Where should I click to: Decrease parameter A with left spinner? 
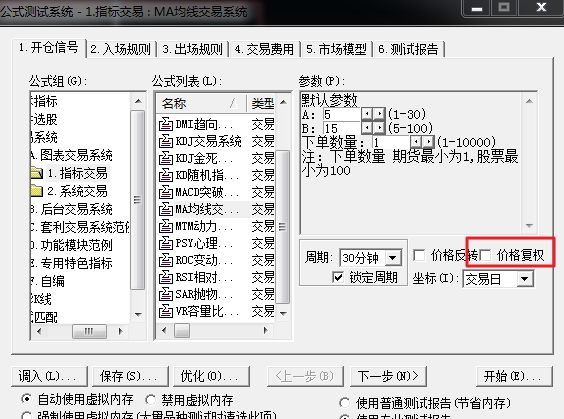coord(367,114)
